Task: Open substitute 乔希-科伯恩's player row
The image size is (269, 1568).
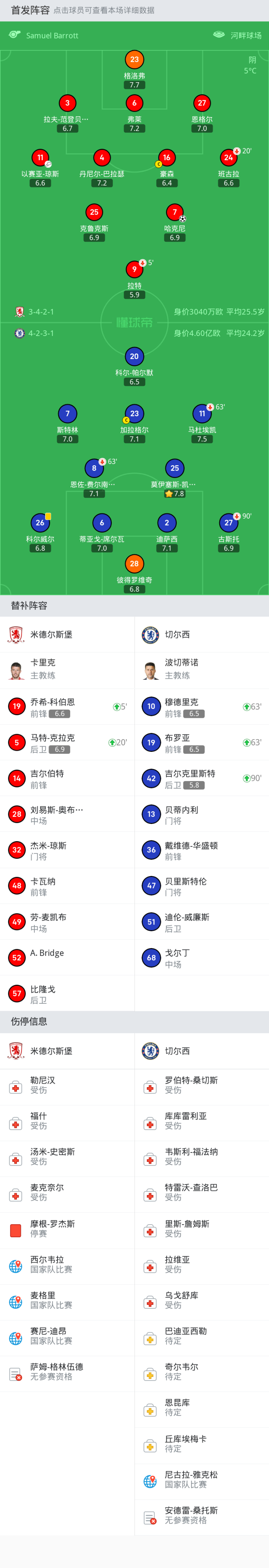Action: pyautogui.click(x=67, y=706)
